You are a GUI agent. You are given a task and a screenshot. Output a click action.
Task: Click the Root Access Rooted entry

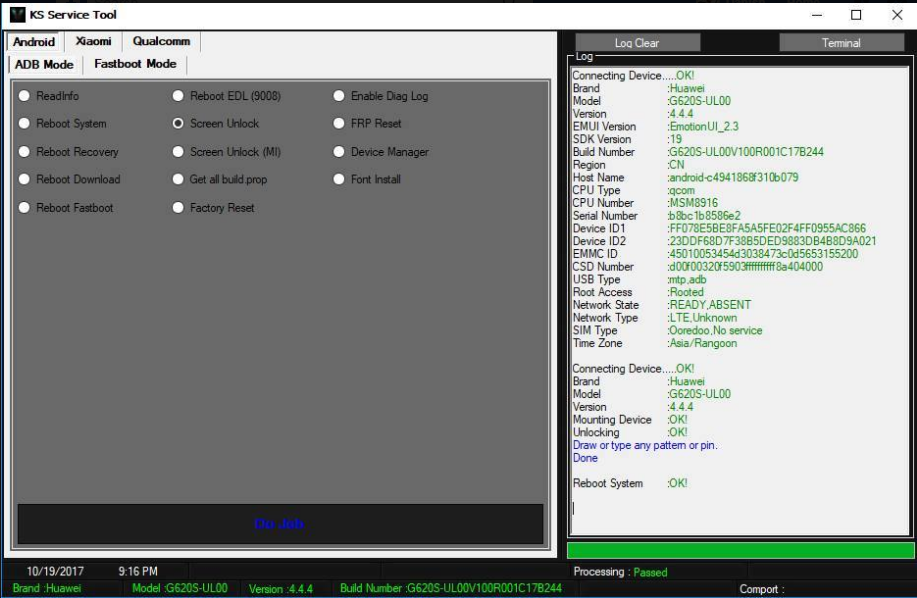click(x=638, y=292)
